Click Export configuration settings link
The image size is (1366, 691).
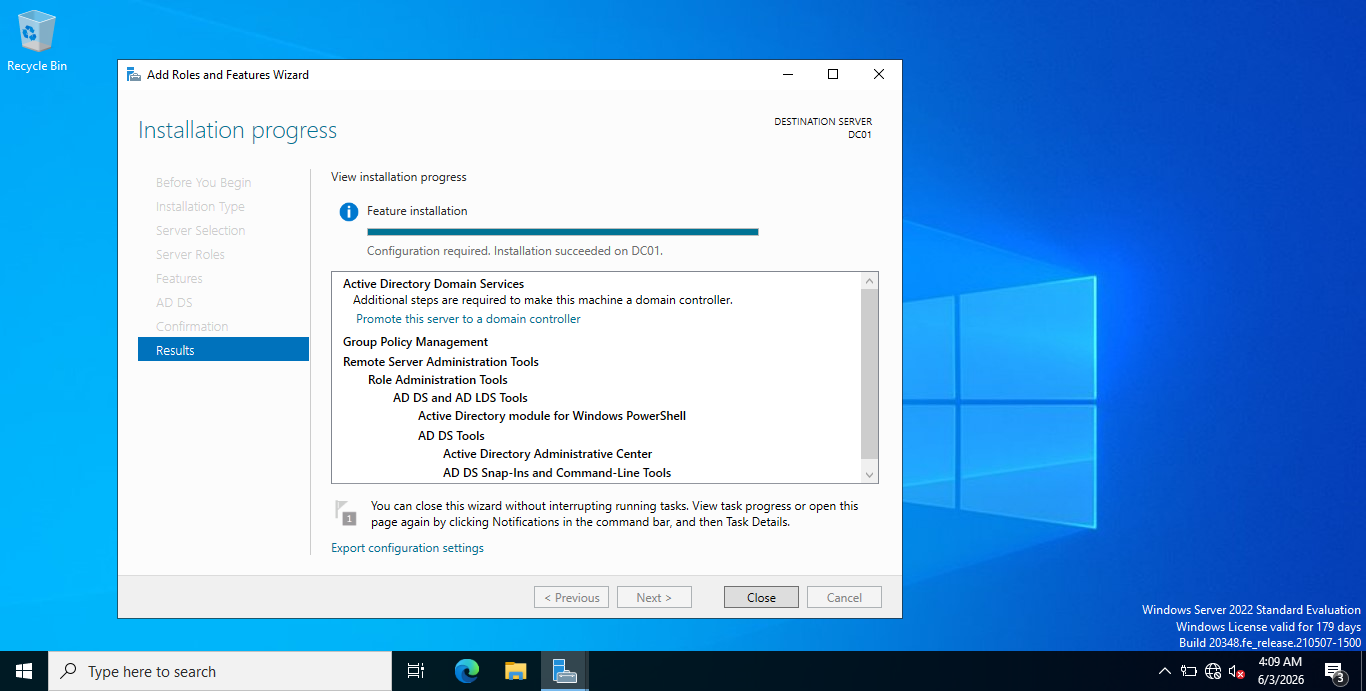tap(407, 548)
